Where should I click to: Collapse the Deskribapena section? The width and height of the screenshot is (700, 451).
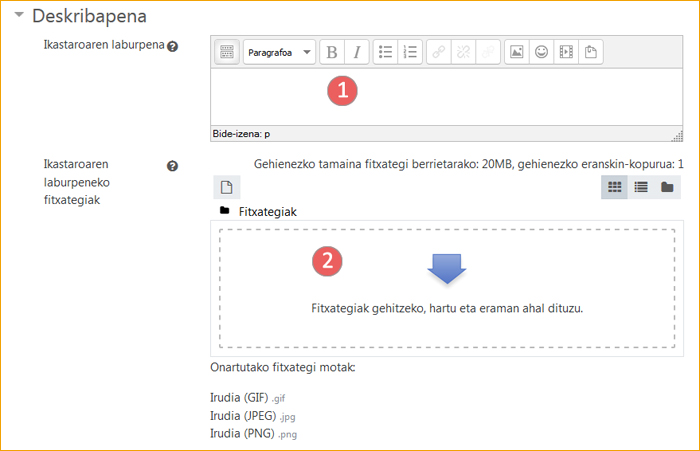coord(19,17)
